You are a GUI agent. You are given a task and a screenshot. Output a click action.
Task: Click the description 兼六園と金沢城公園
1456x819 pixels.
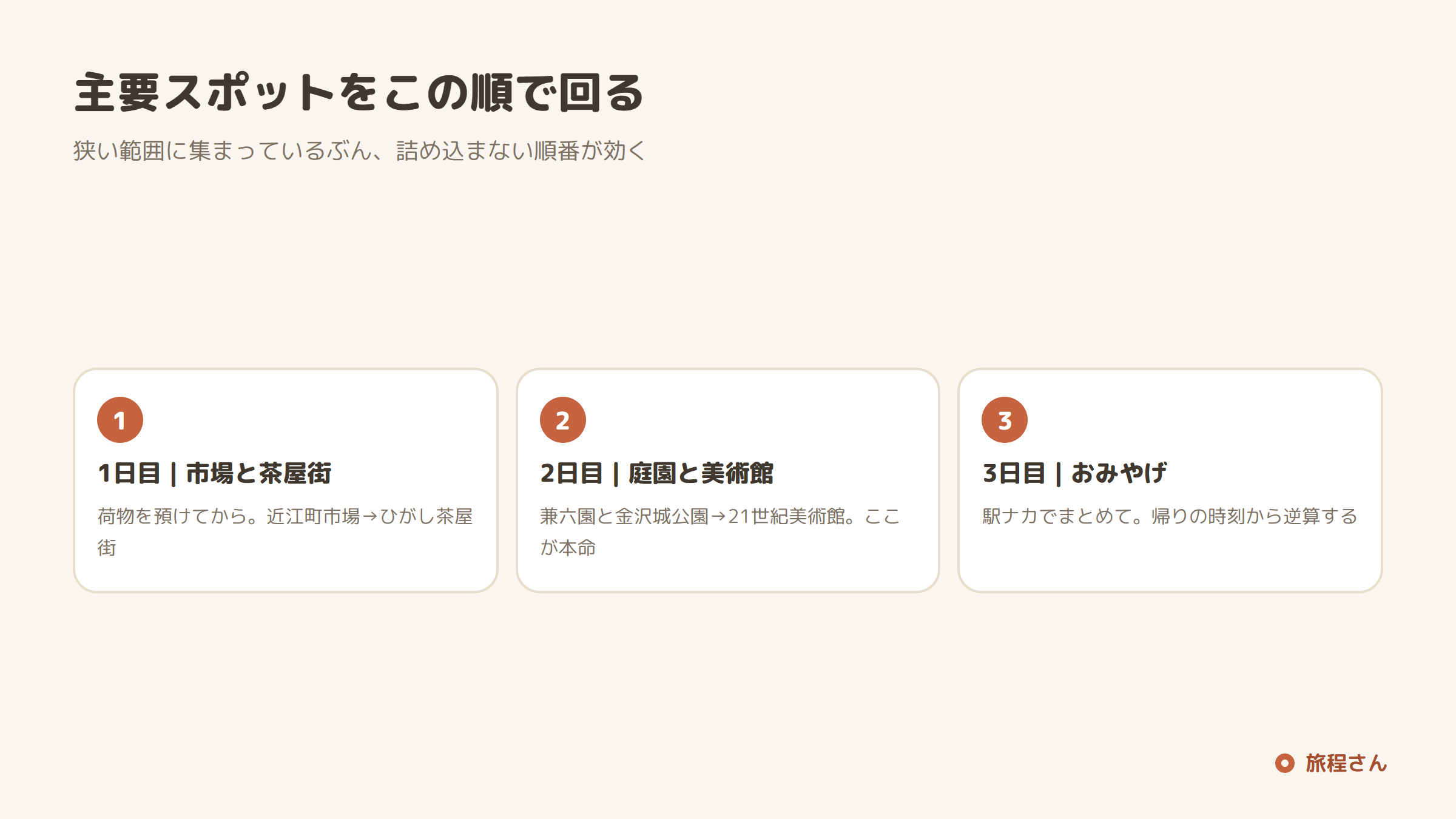720,531
